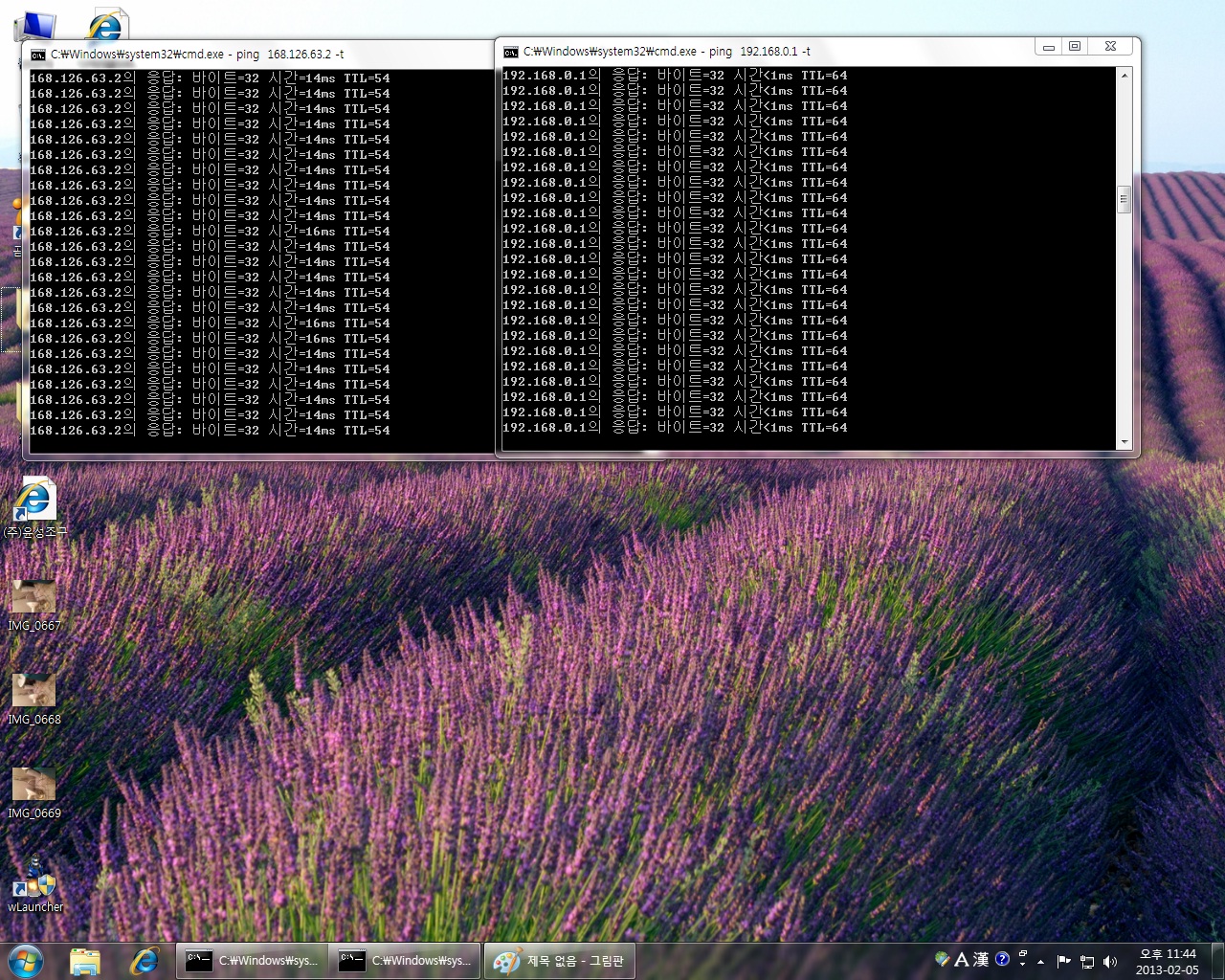Click the network connection tray icon
1225x980 pixels.
1087,961
